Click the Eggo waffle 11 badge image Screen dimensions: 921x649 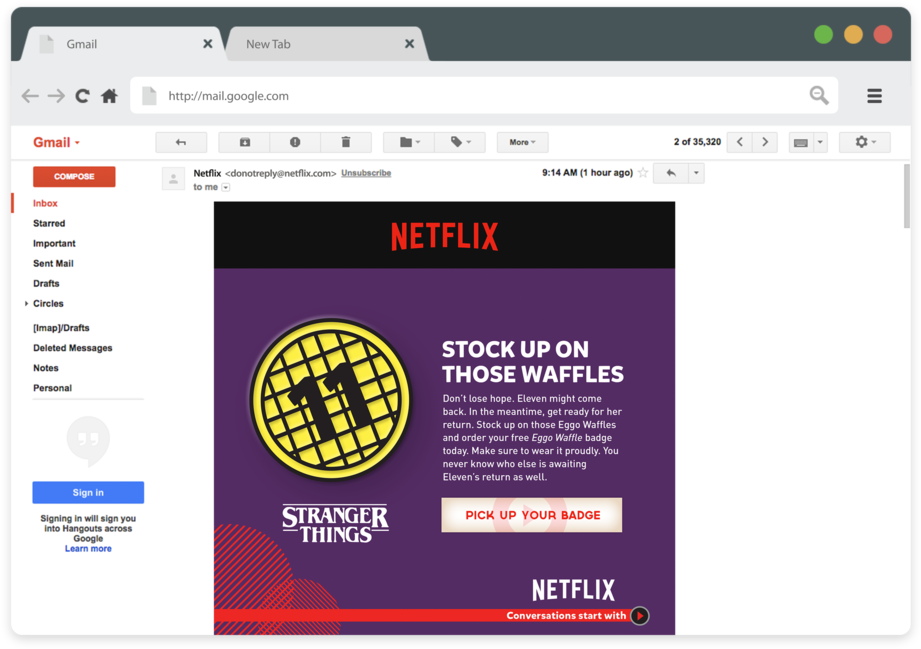coord(331,399)
